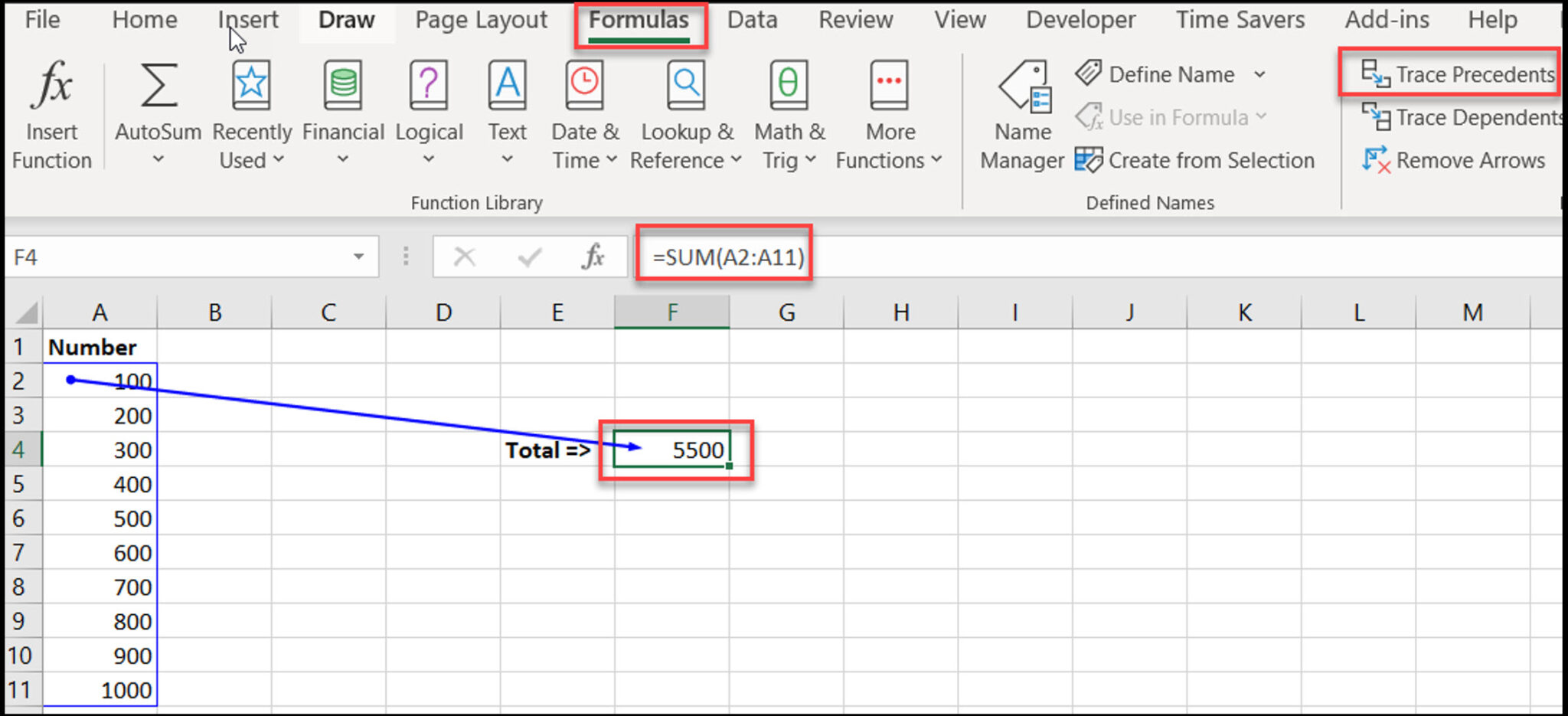Select the Formulas ribbon tab
The image size is (1568, 716).
click(639, 20)
